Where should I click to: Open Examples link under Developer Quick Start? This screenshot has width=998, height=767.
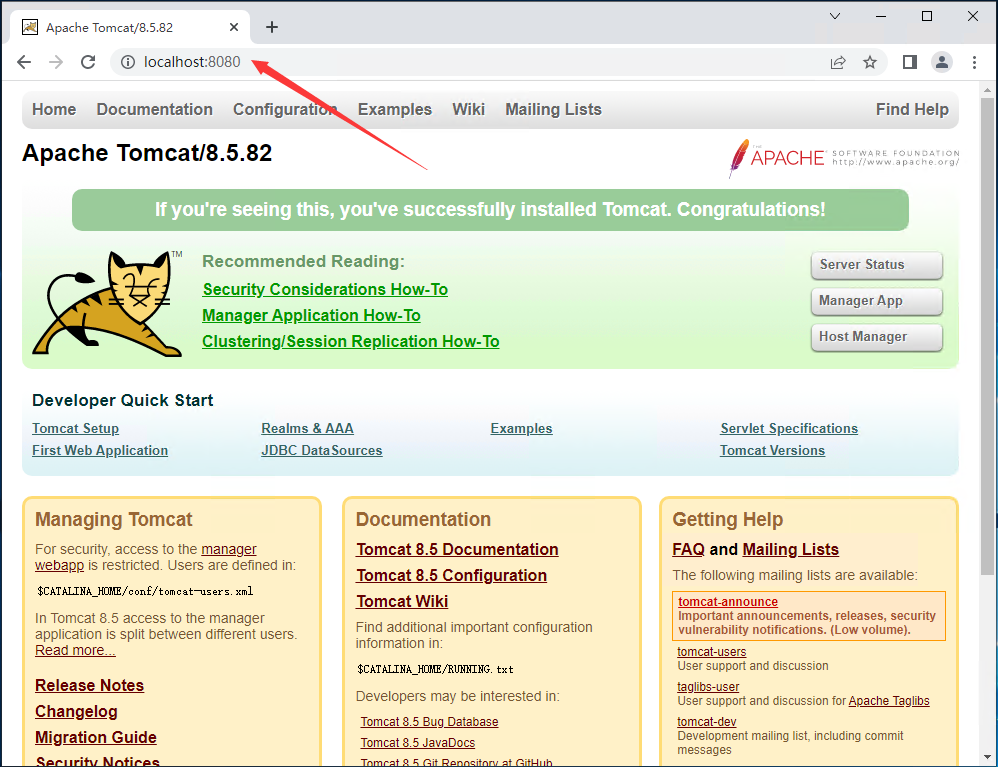pos(521,428)
